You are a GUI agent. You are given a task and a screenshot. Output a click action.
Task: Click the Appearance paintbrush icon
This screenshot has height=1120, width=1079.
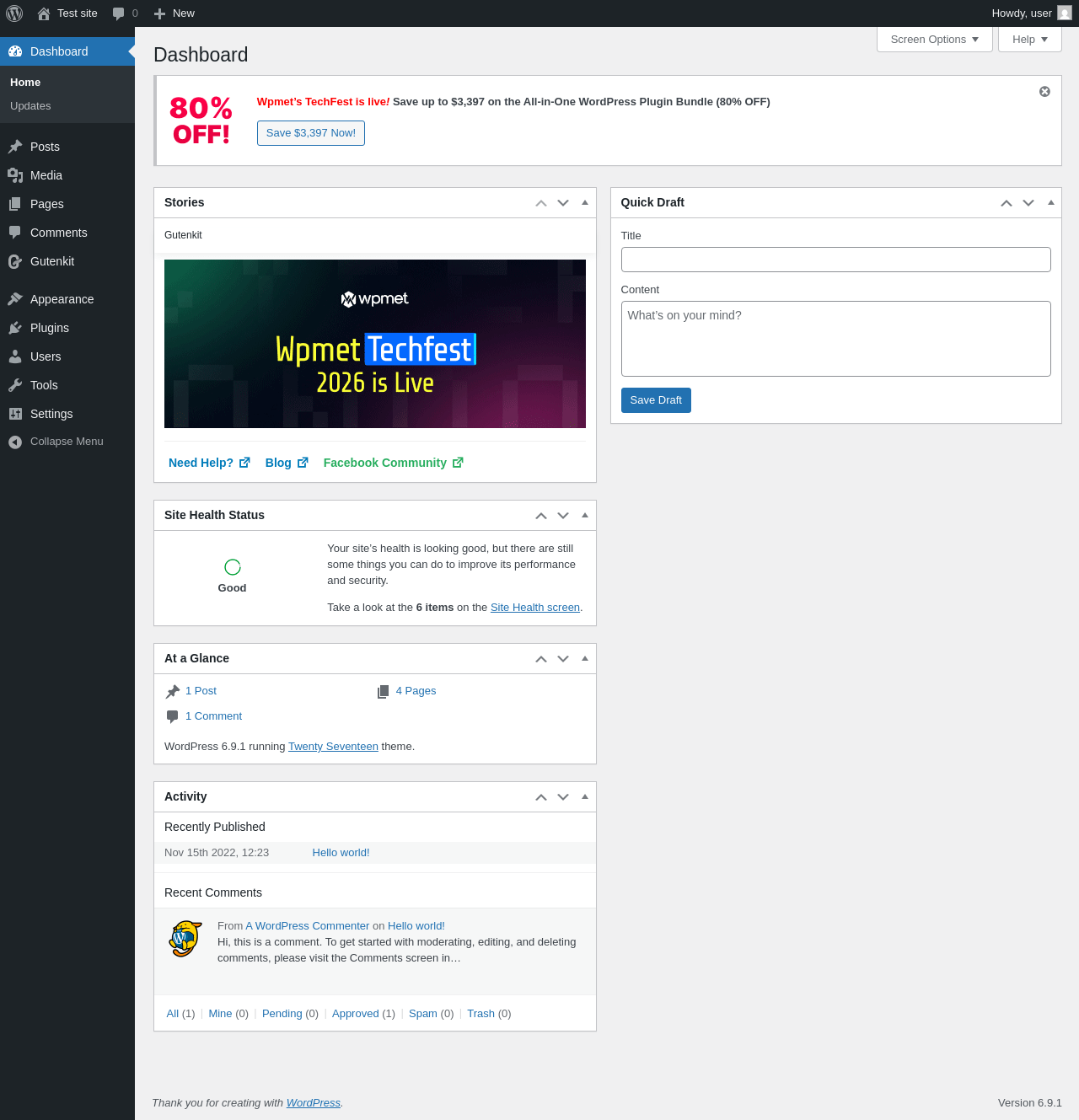tap(15, 299)
